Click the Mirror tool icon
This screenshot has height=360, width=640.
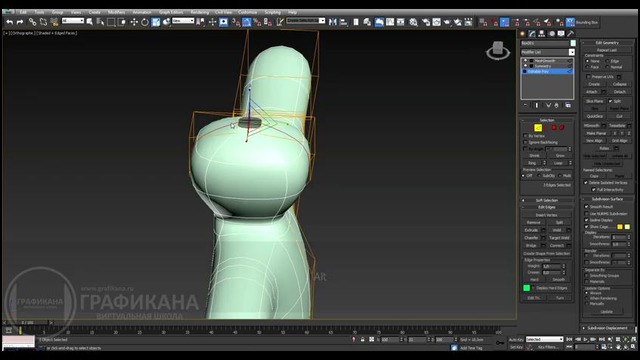pos(333,22)
